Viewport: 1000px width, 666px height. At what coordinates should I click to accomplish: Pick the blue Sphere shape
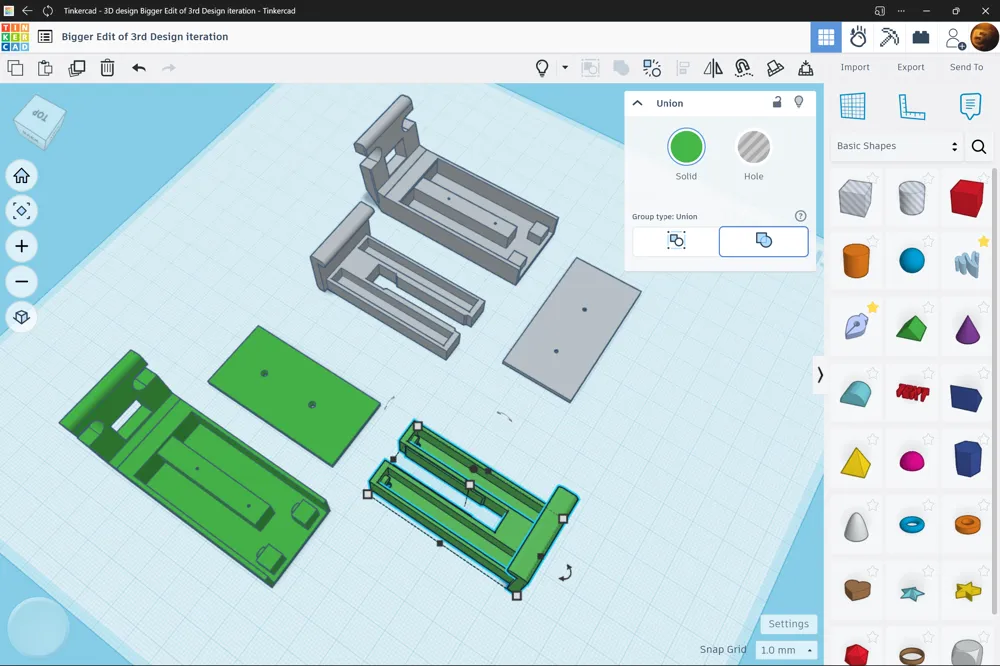pos(911,260)
